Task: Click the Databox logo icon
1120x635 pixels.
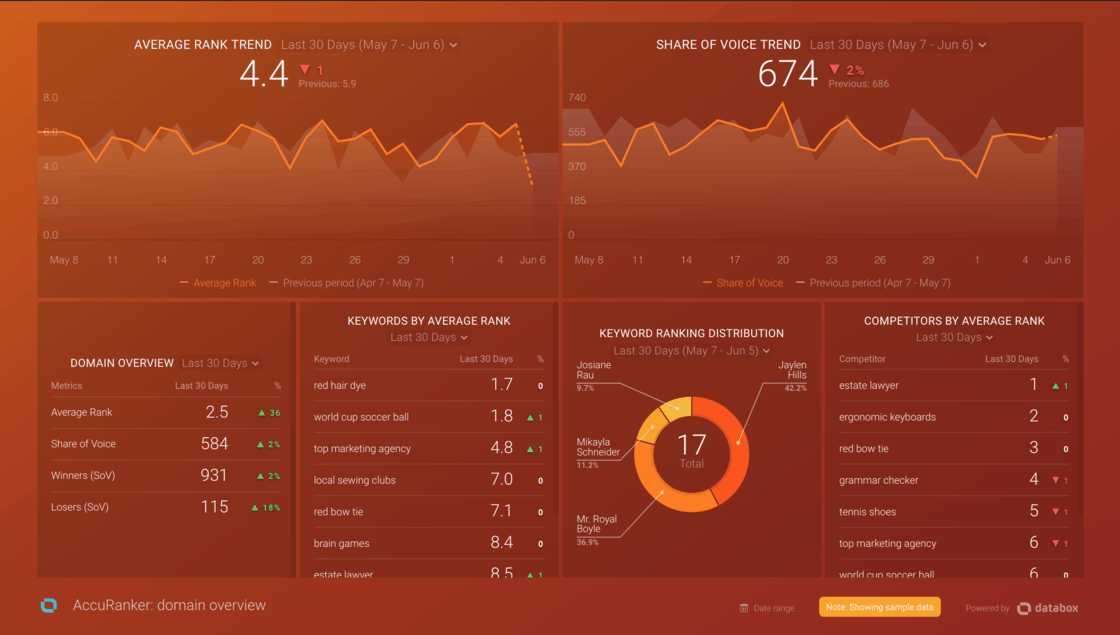Action: click(x=1024, y=608)
